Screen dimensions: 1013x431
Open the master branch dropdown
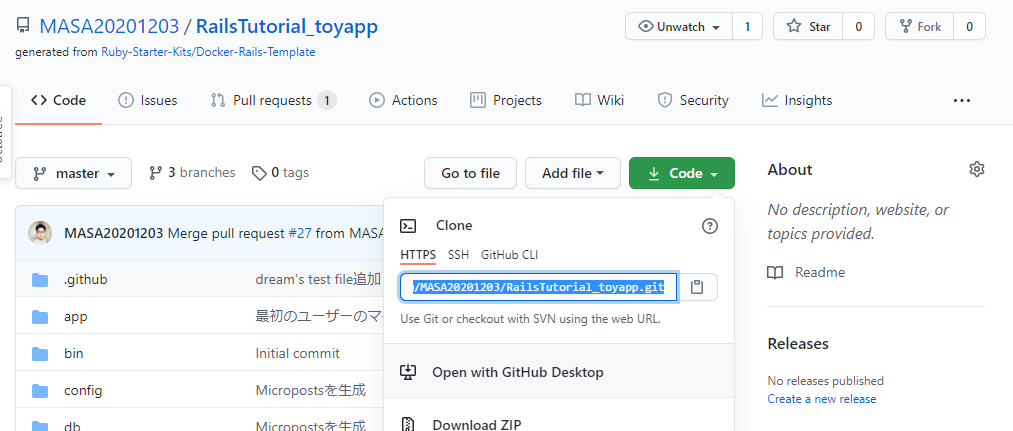click(x=74, y=173)
